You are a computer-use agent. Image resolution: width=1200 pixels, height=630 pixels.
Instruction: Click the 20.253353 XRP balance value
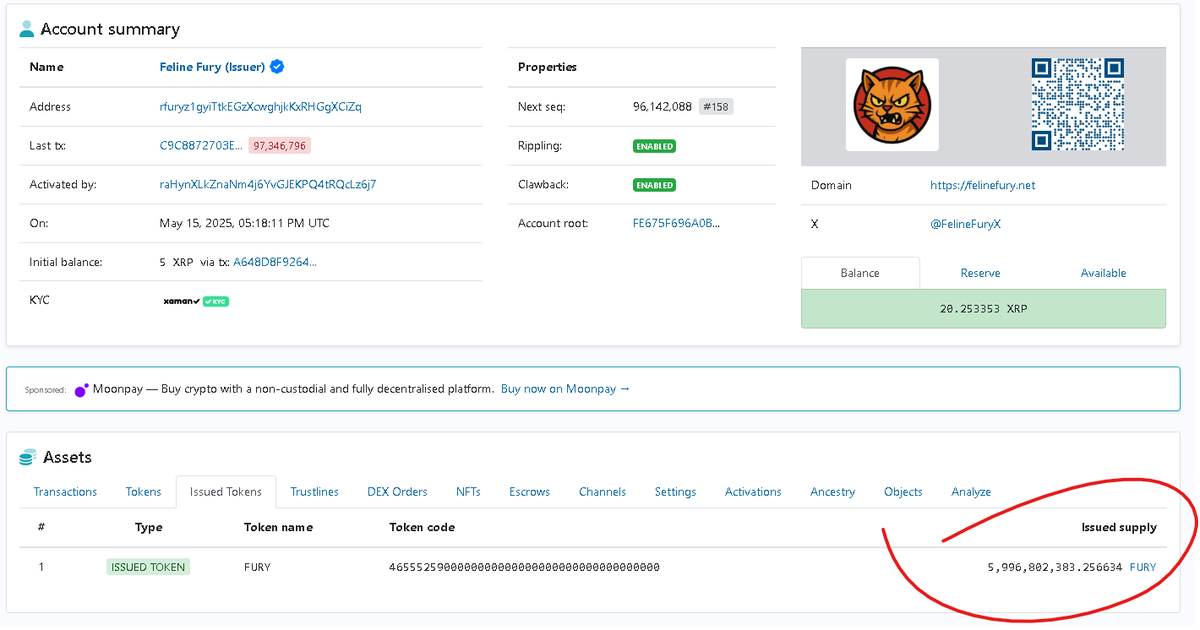(x=983, y=309)
